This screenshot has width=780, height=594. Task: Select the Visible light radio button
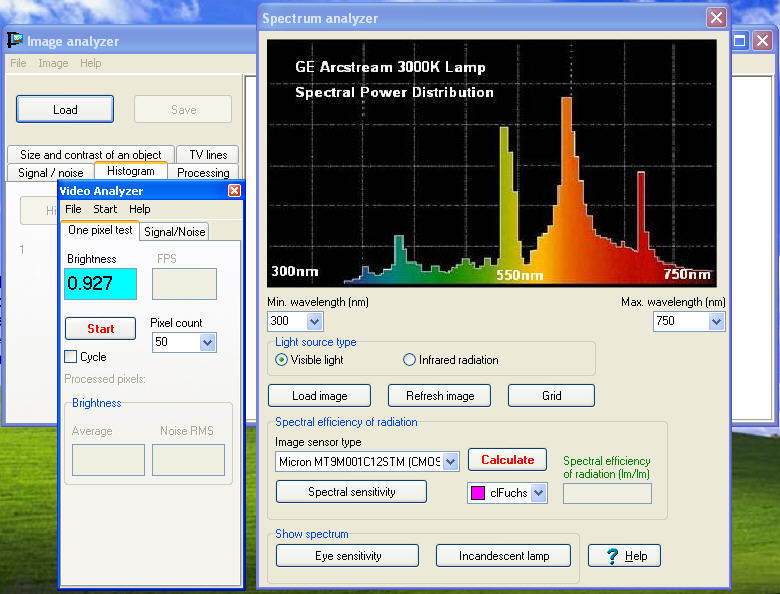click(281, 360)
